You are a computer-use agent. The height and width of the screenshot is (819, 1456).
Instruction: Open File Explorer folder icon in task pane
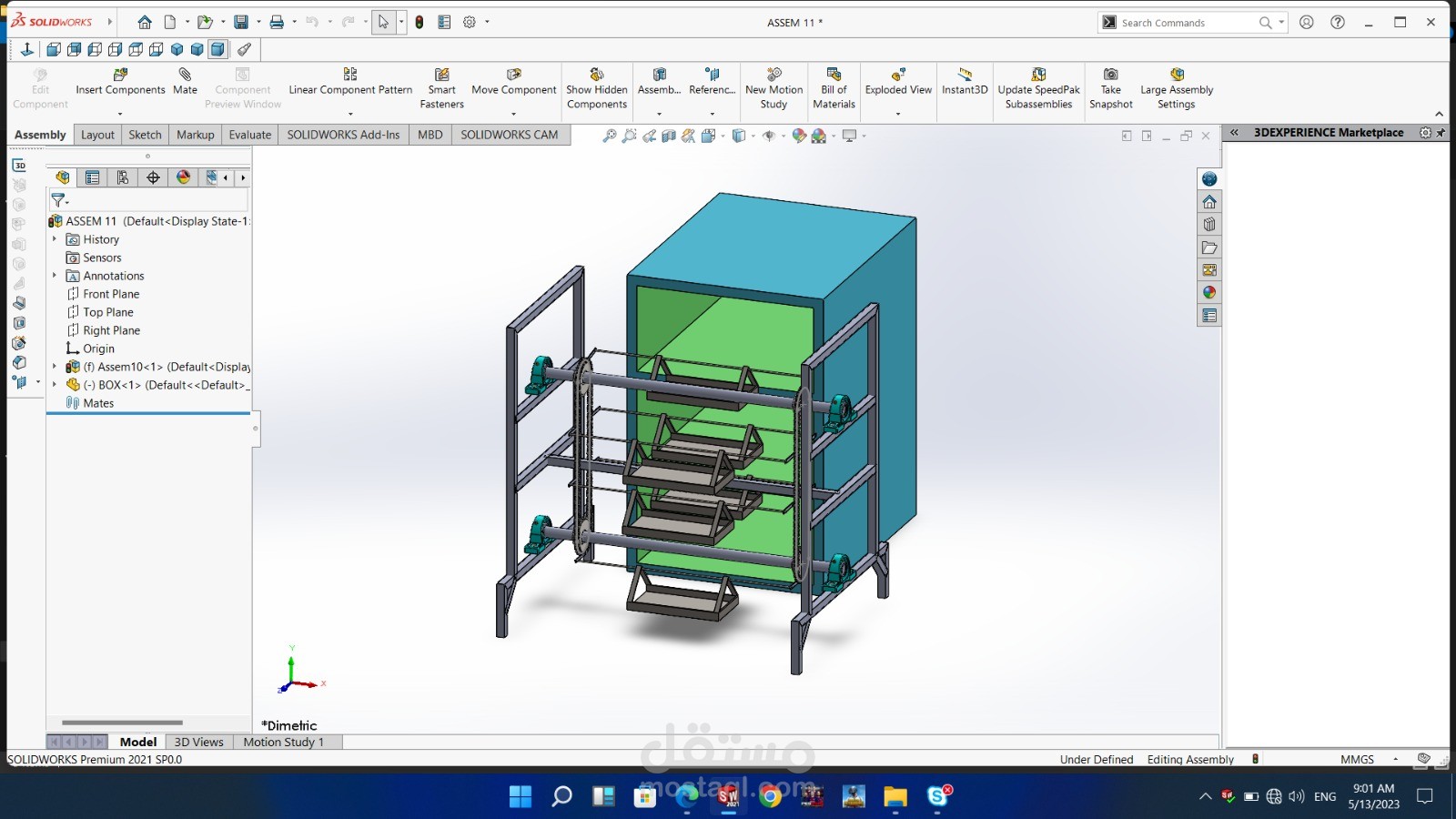pos(1209,248)
